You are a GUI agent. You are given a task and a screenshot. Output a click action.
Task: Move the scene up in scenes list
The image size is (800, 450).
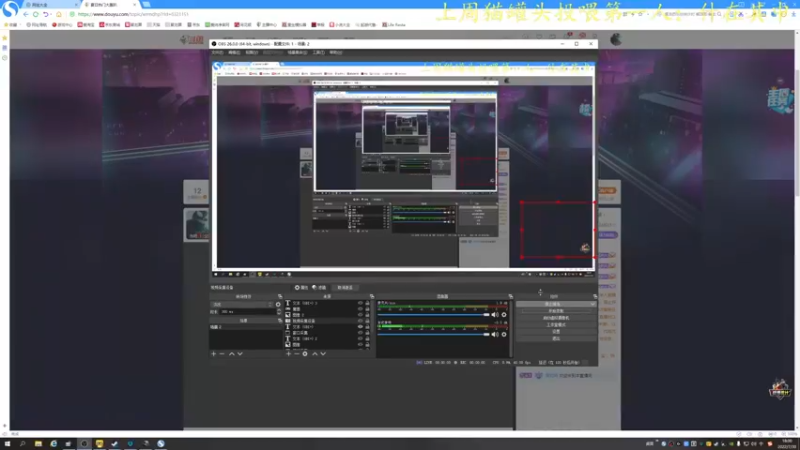[232, 354]
